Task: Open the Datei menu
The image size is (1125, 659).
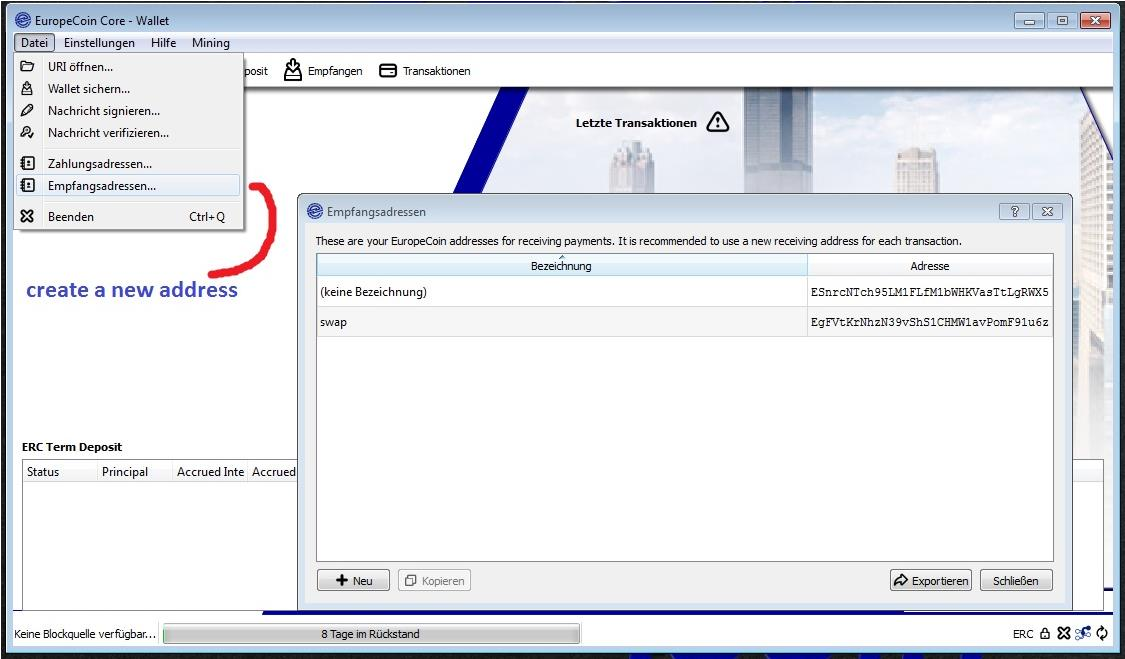Action: pos(34,42)
